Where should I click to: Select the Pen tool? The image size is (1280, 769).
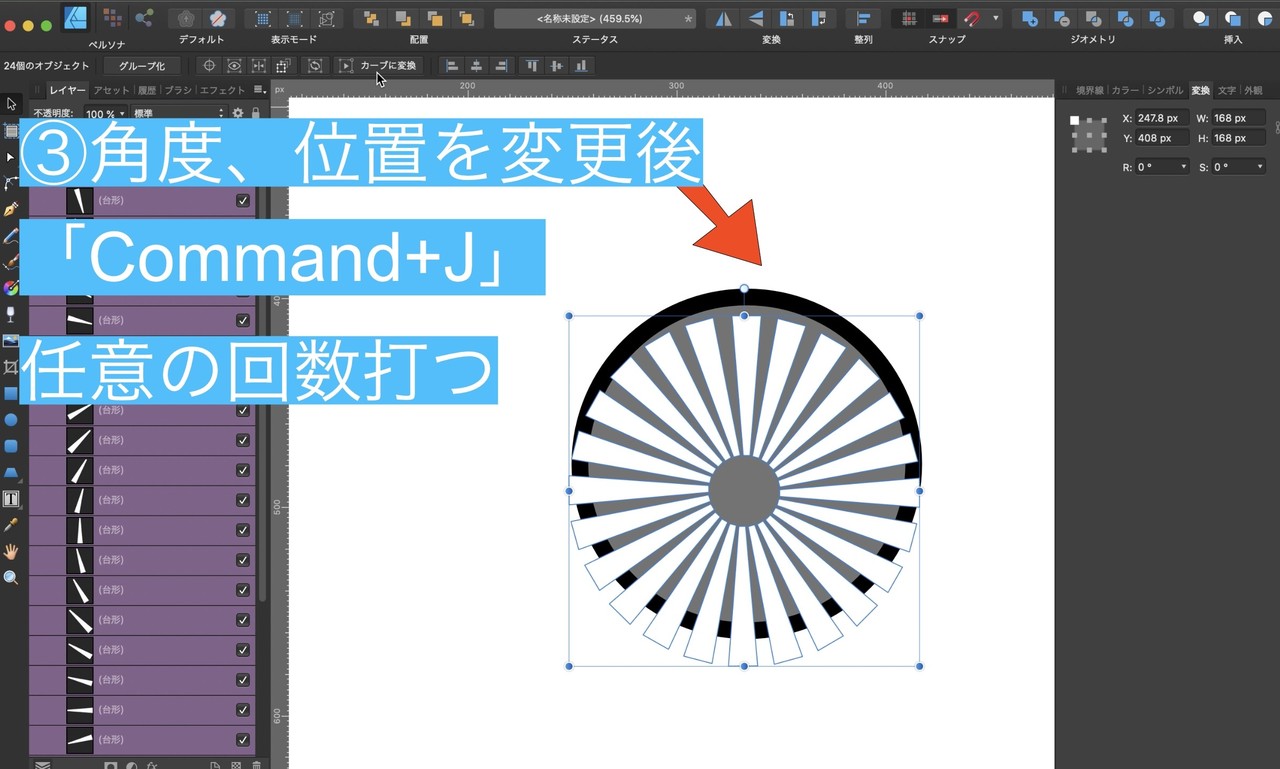[x=11, y=210]
